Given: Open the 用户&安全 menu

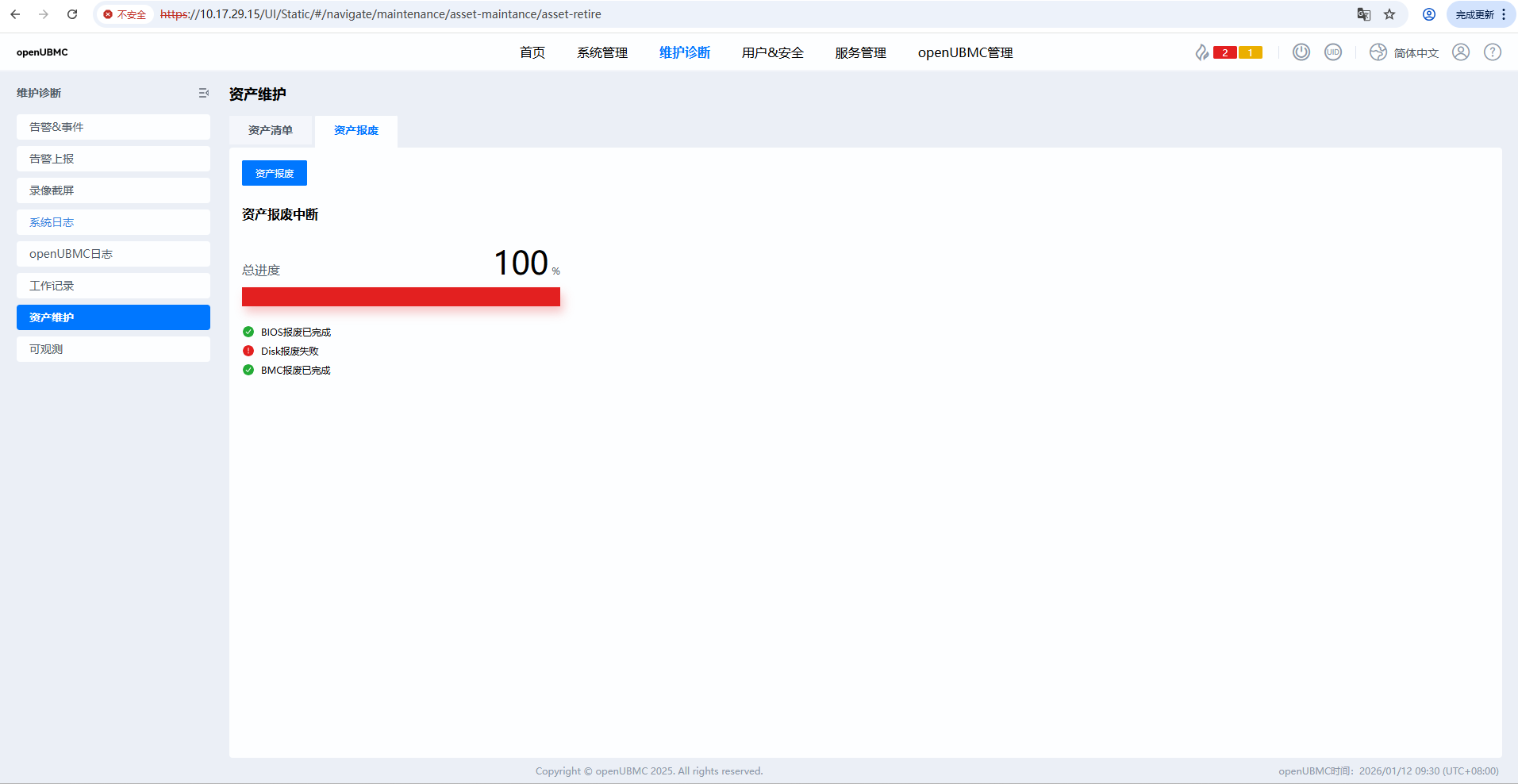Looking at the screenshot, I should point(771,52).
